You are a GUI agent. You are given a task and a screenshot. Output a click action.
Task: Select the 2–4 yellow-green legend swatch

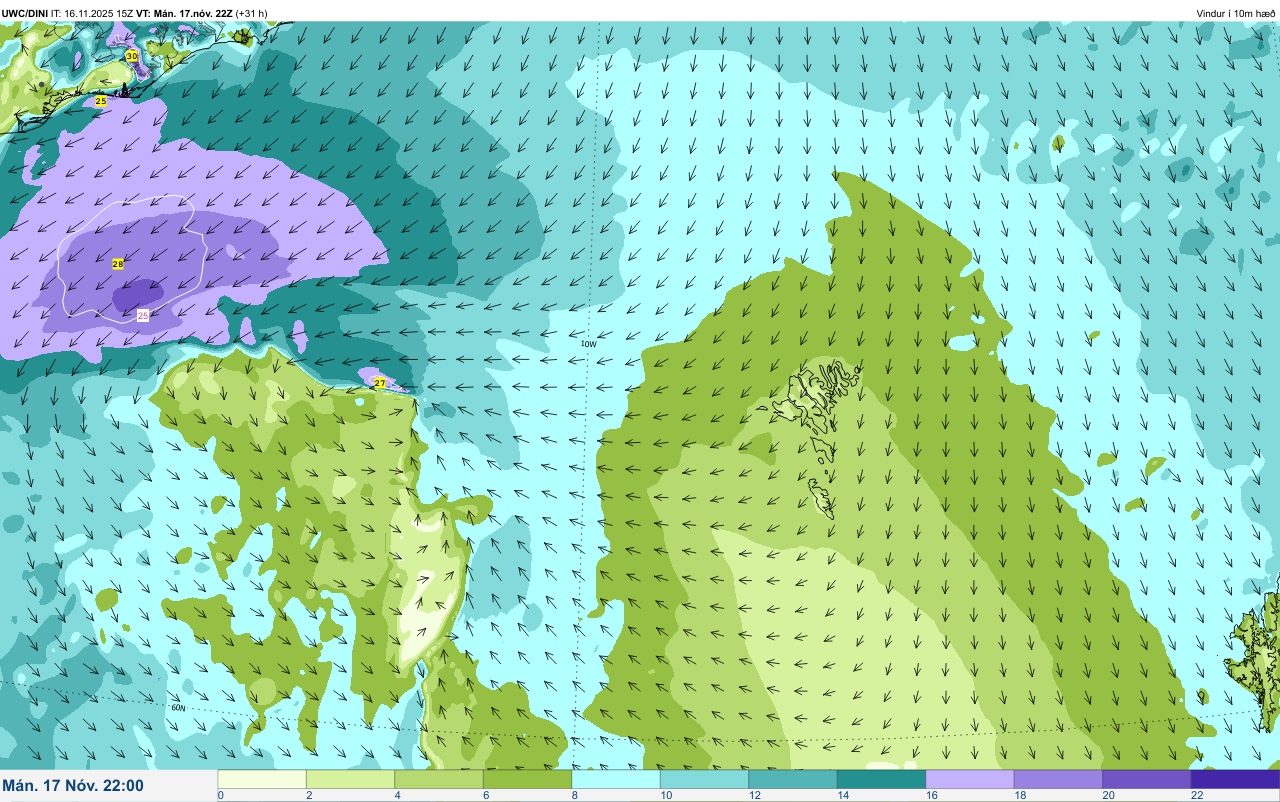tap(350, 779)
